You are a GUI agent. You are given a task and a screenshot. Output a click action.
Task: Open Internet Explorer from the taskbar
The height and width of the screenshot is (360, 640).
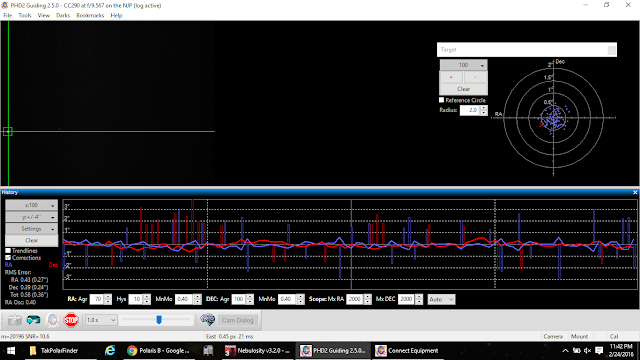click(110, 351)
